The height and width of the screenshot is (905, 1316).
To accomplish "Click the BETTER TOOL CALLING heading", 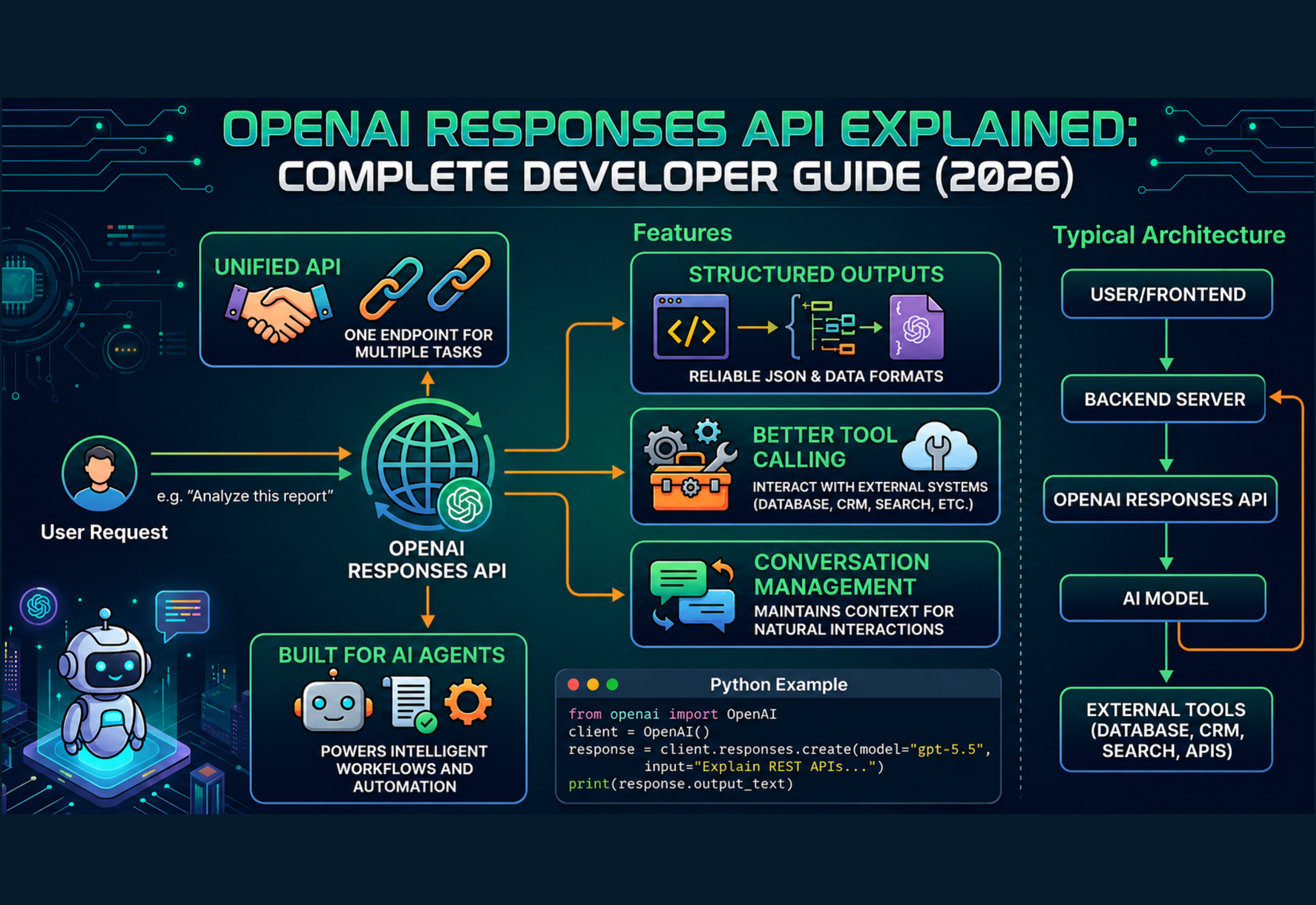I will (x=825, y=447).
